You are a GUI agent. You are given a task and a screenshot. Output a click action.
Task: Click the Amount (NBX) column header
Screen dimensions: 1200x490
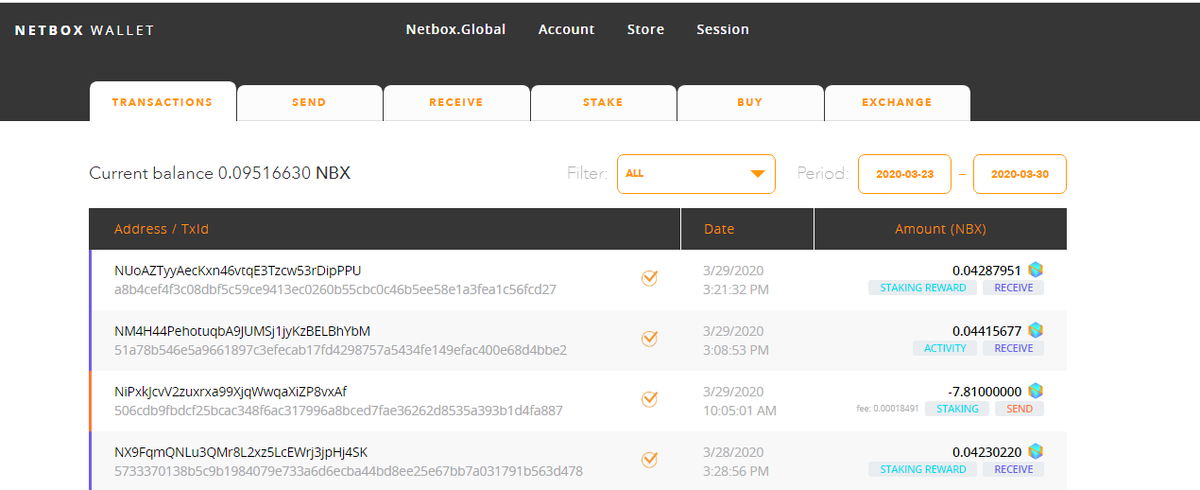[940, 229]
